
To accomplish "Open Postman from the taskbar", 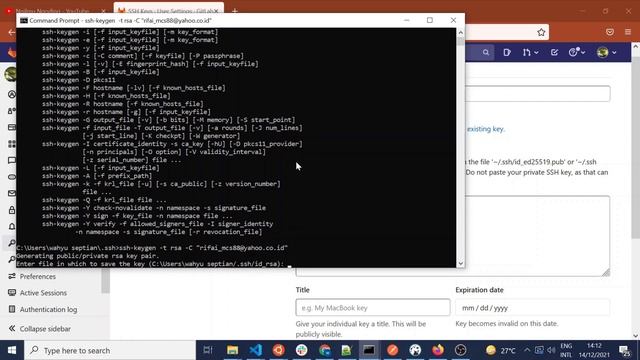I will [392, 350].
